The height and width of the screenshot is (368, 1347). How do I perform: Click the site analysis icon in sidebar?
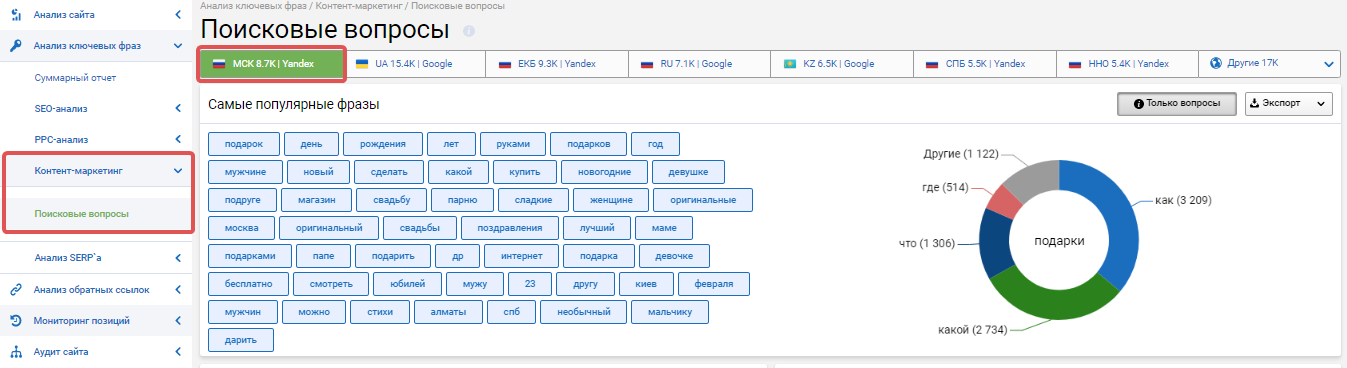pyautogui.click(x=15, y=14)
